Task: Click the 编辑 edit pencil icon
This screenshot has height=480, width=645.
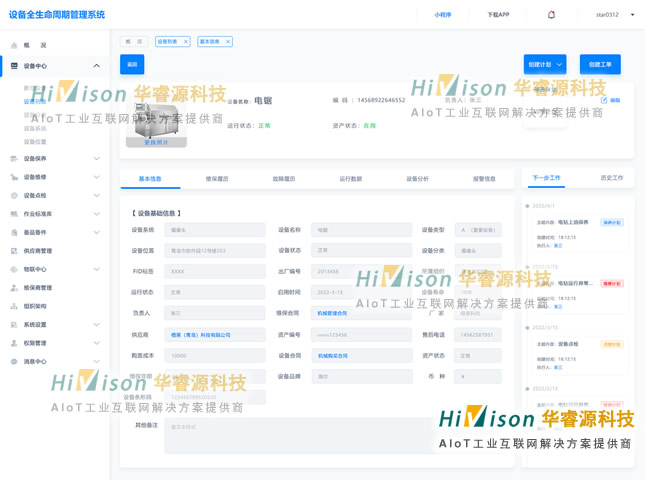Action: (x=604, y=100)
